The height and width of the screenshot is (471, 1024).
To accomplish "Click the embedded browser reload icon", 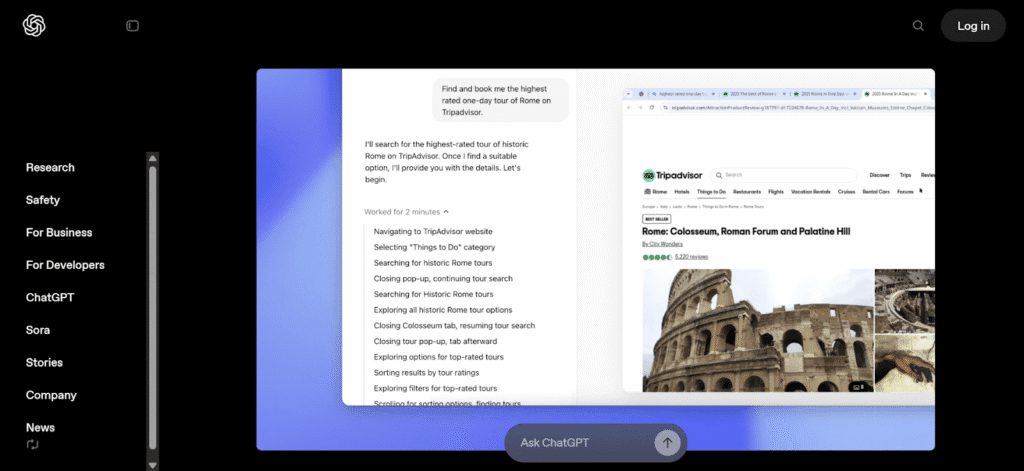I will pos(652,107).
